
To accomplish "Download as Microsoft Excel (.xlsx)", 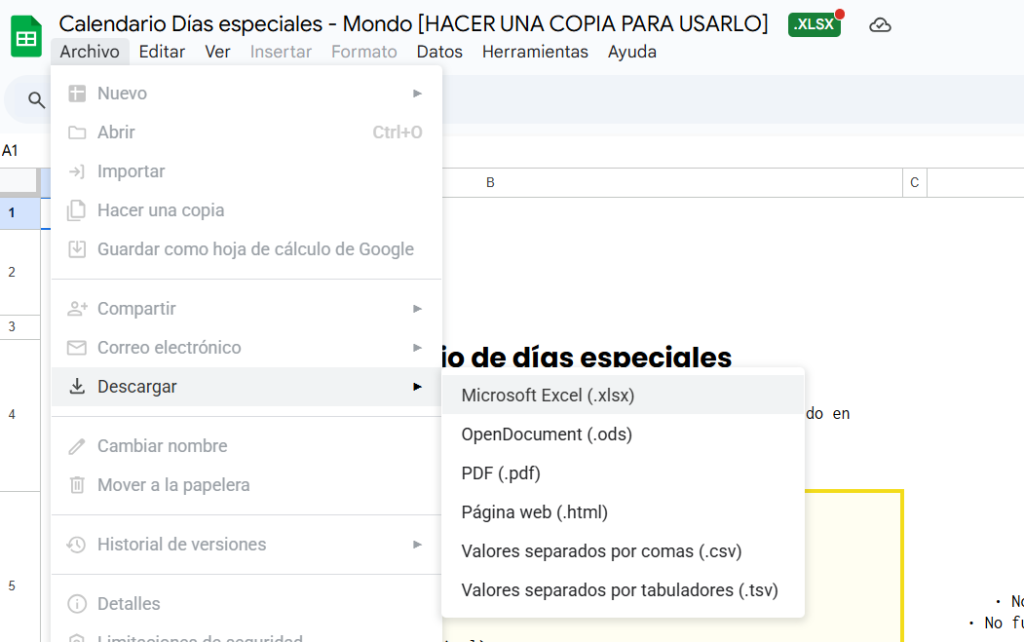I will [548, 395].
